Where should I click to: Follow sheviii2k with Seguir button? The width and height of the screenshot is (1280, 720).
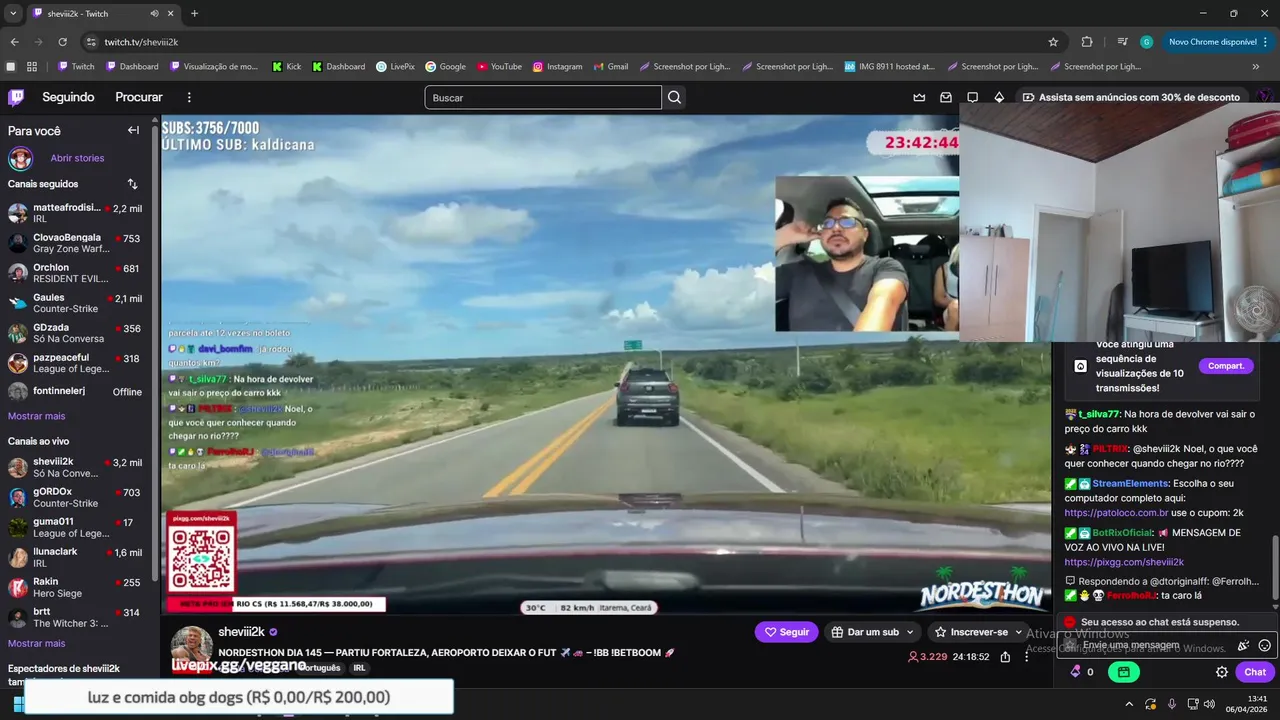[786, 632]
